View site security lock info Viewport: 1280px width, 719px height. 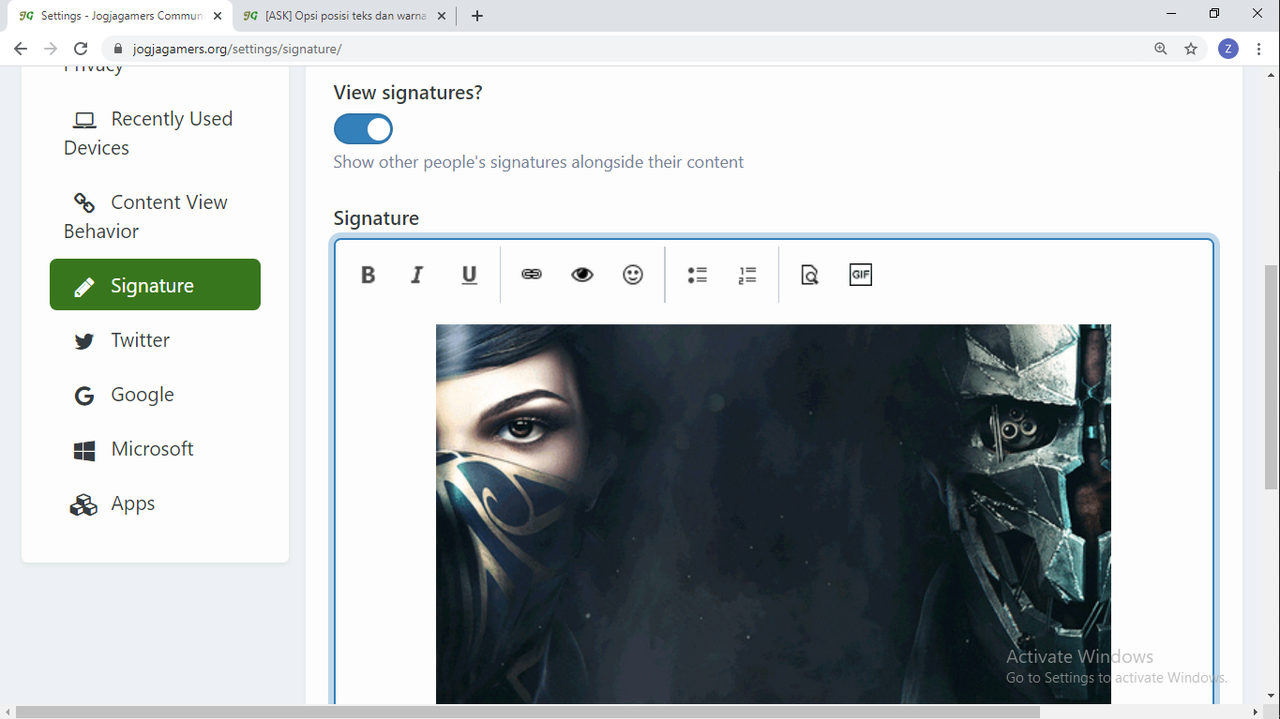tap(118, 48)
